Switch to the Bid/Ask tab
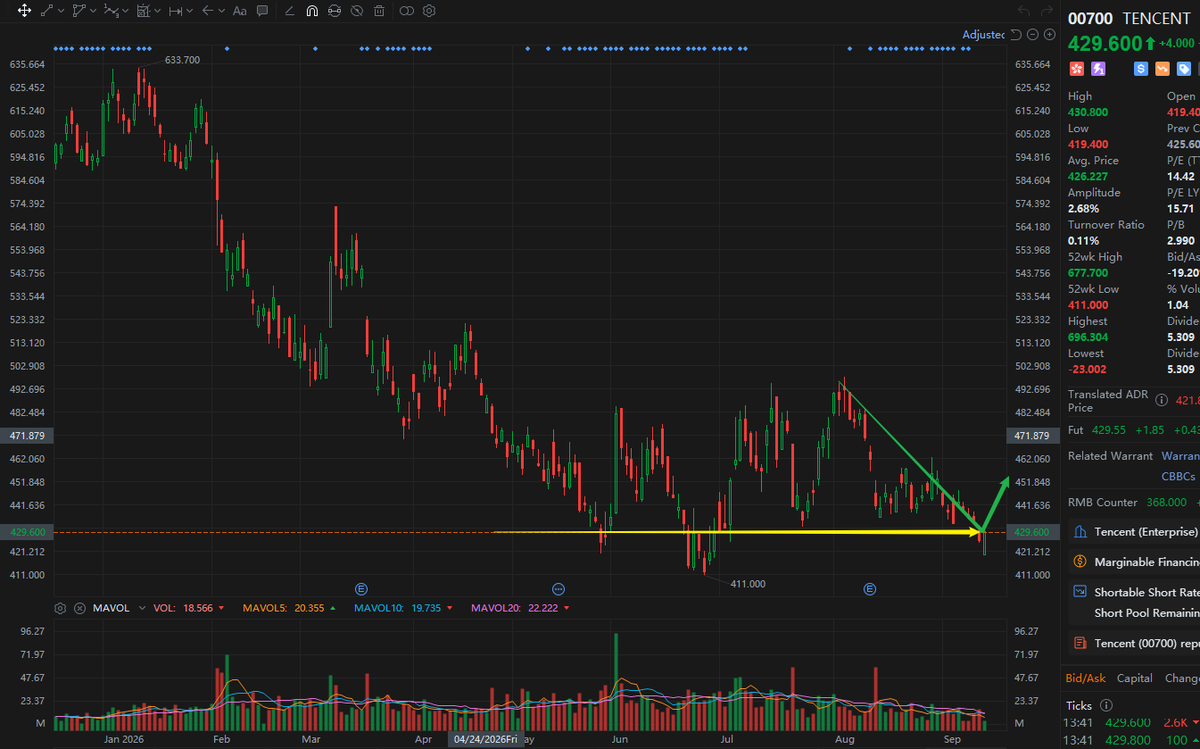Viewport: 1200px width, 749px height. pyautogui.click(x=1085, y=678)
